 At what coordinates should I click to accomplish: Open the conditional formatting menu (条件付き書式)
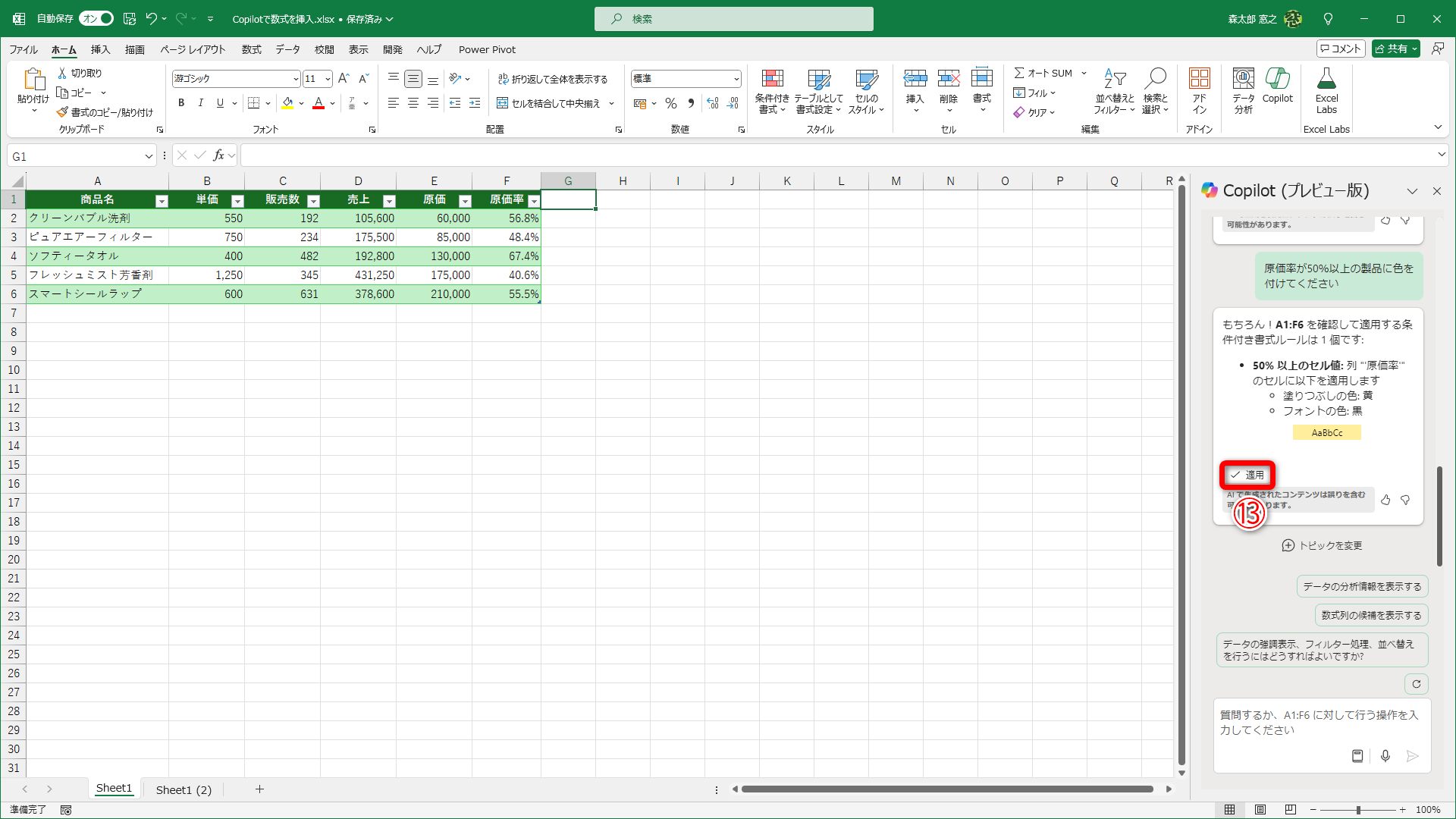772,91
